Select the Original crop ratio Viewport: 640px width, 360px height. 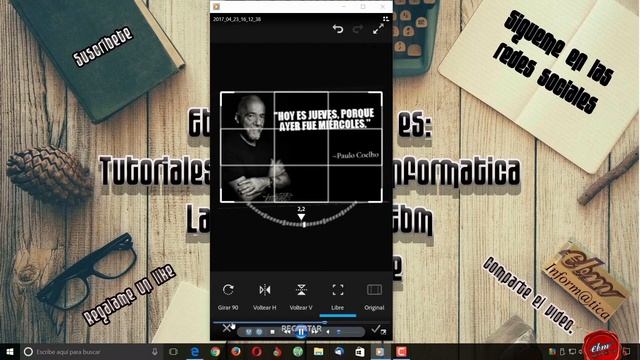pos(374,297)
